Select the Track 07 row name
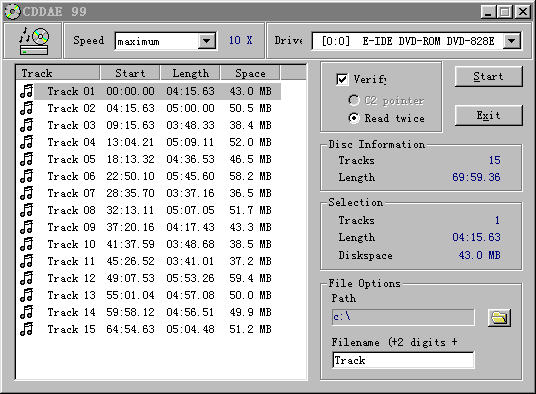Screen dimensions: 536x394 pyautogui.click(x=71, y=193)
